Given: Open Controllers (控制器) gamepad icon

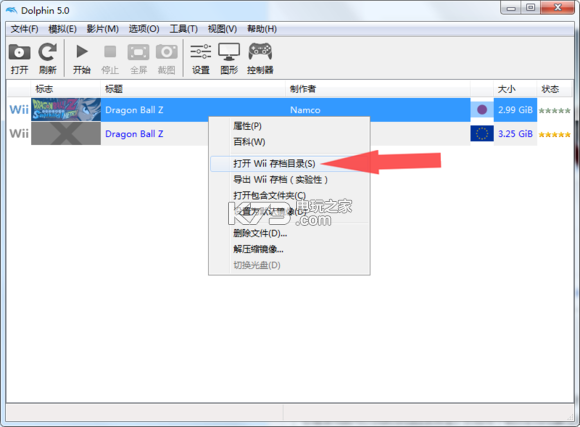Looking at the screenshot, I should click(260, 51).
